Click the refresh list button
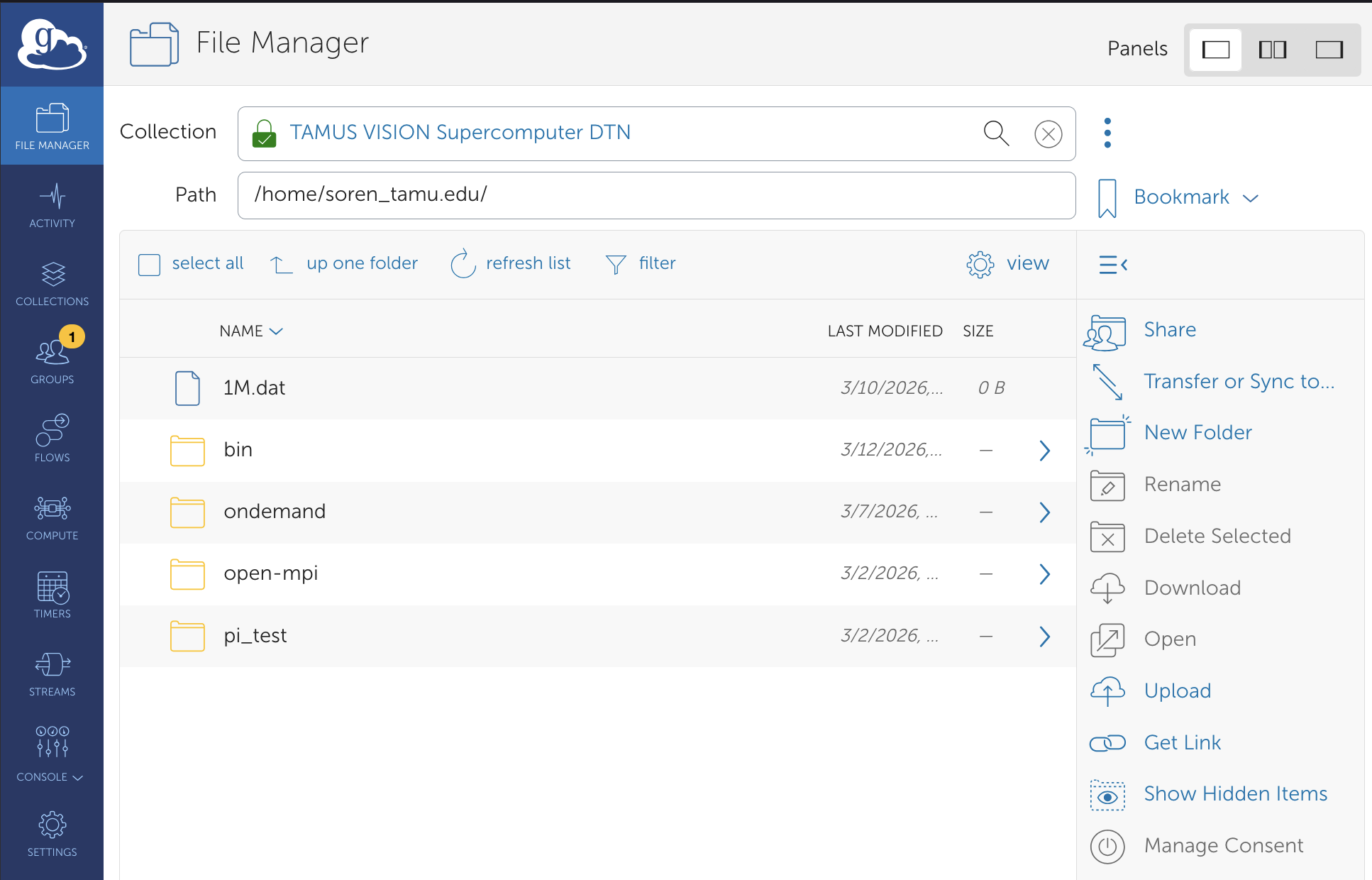 tap(510, 263)
